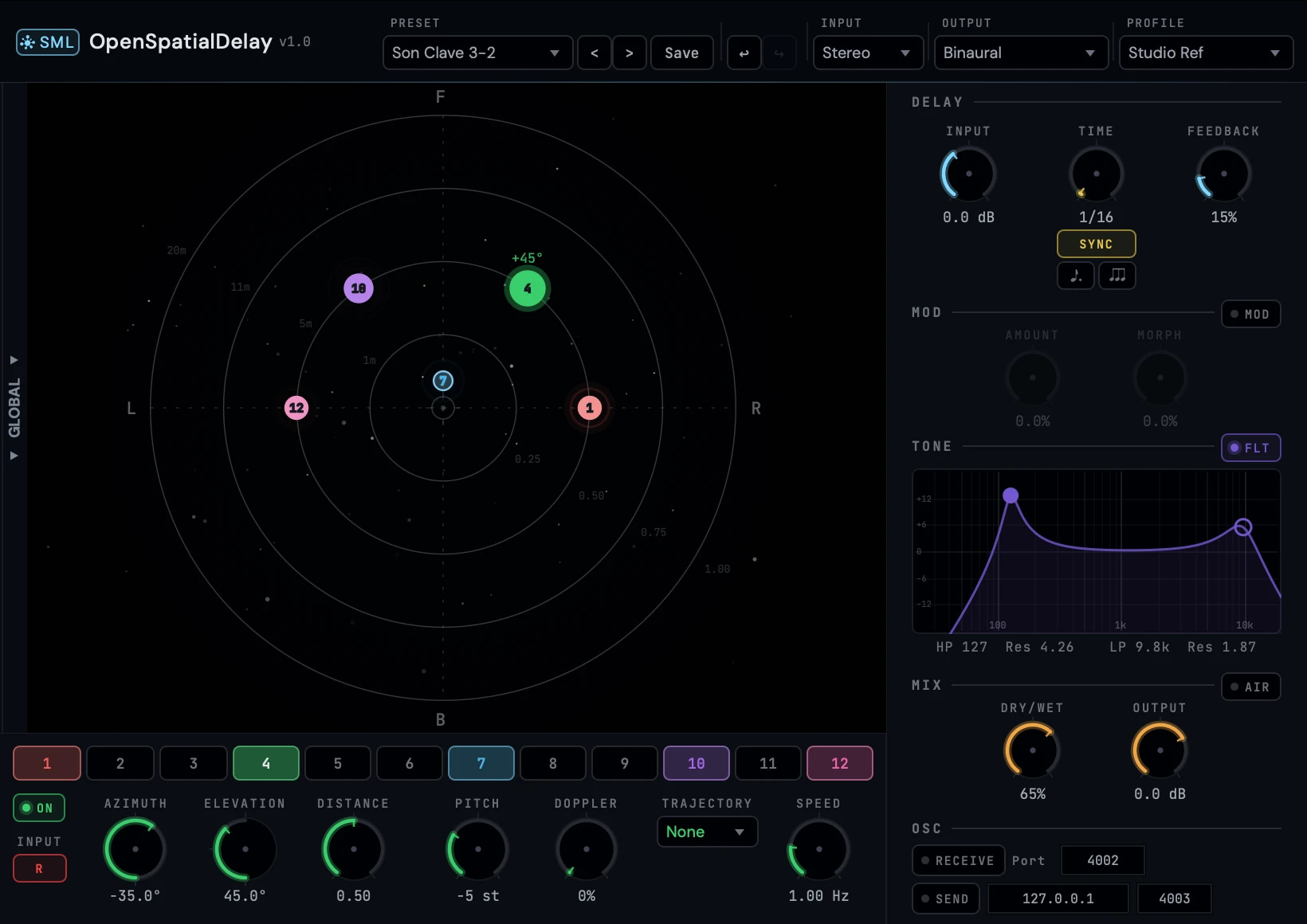Click lower GLOBAL panel arrow
The width and height of the screenshot is (1307, 924).
coord(14,456)
